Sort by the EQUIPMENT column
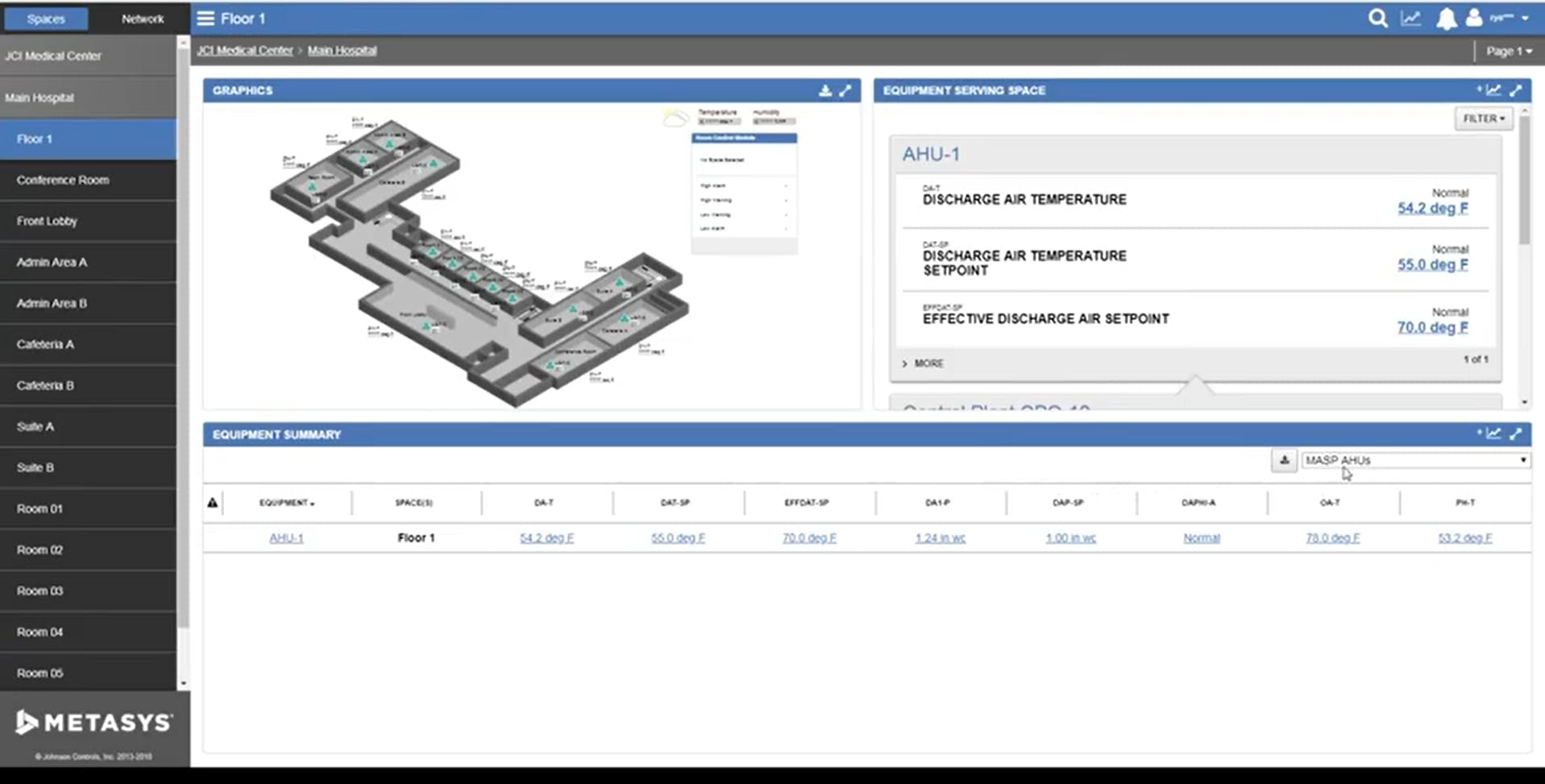This screenshot has height=784, width=1545. coord(287,503)
